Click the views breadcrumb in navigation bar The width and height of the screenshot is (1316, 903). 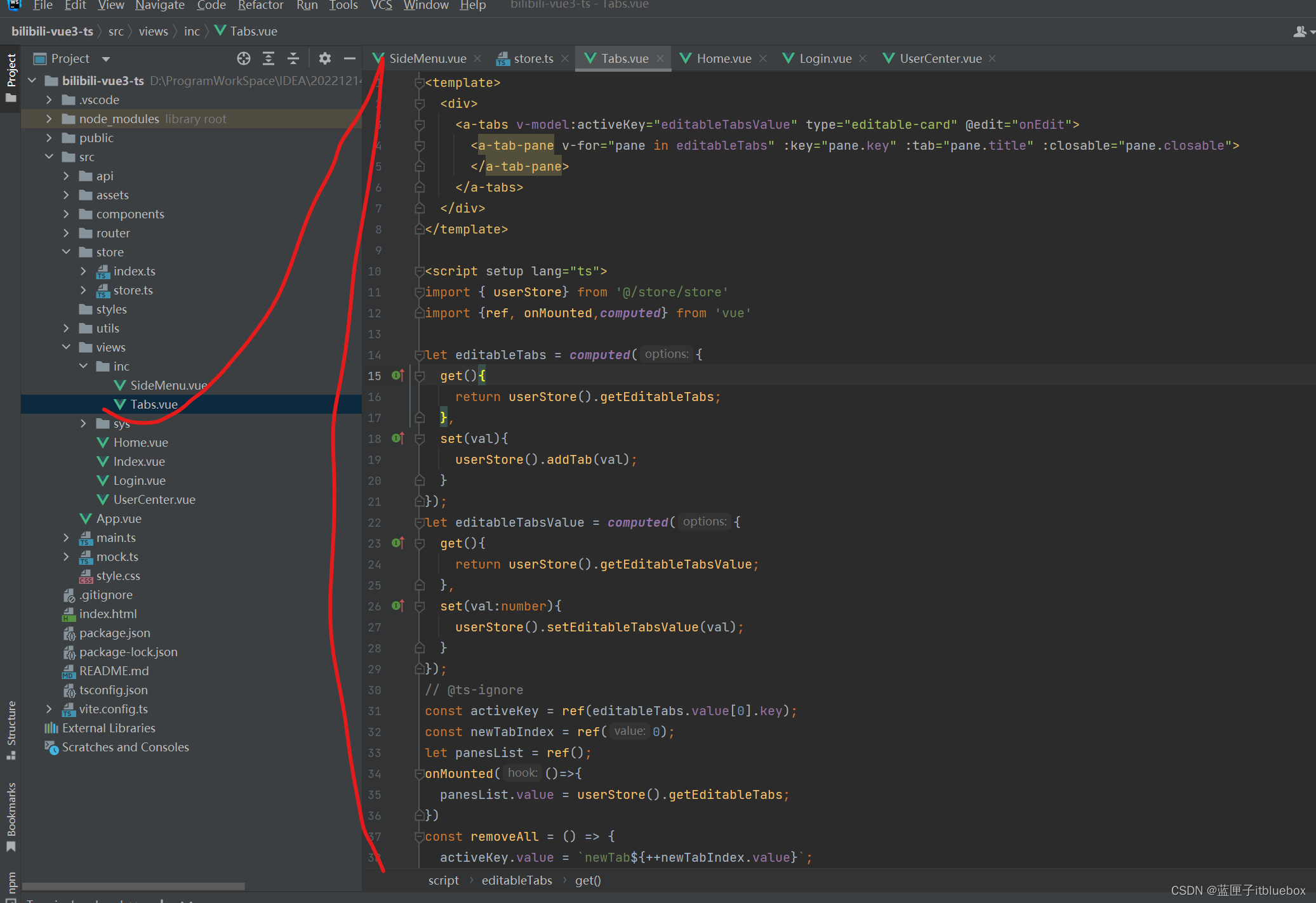[x=153, y=31]
